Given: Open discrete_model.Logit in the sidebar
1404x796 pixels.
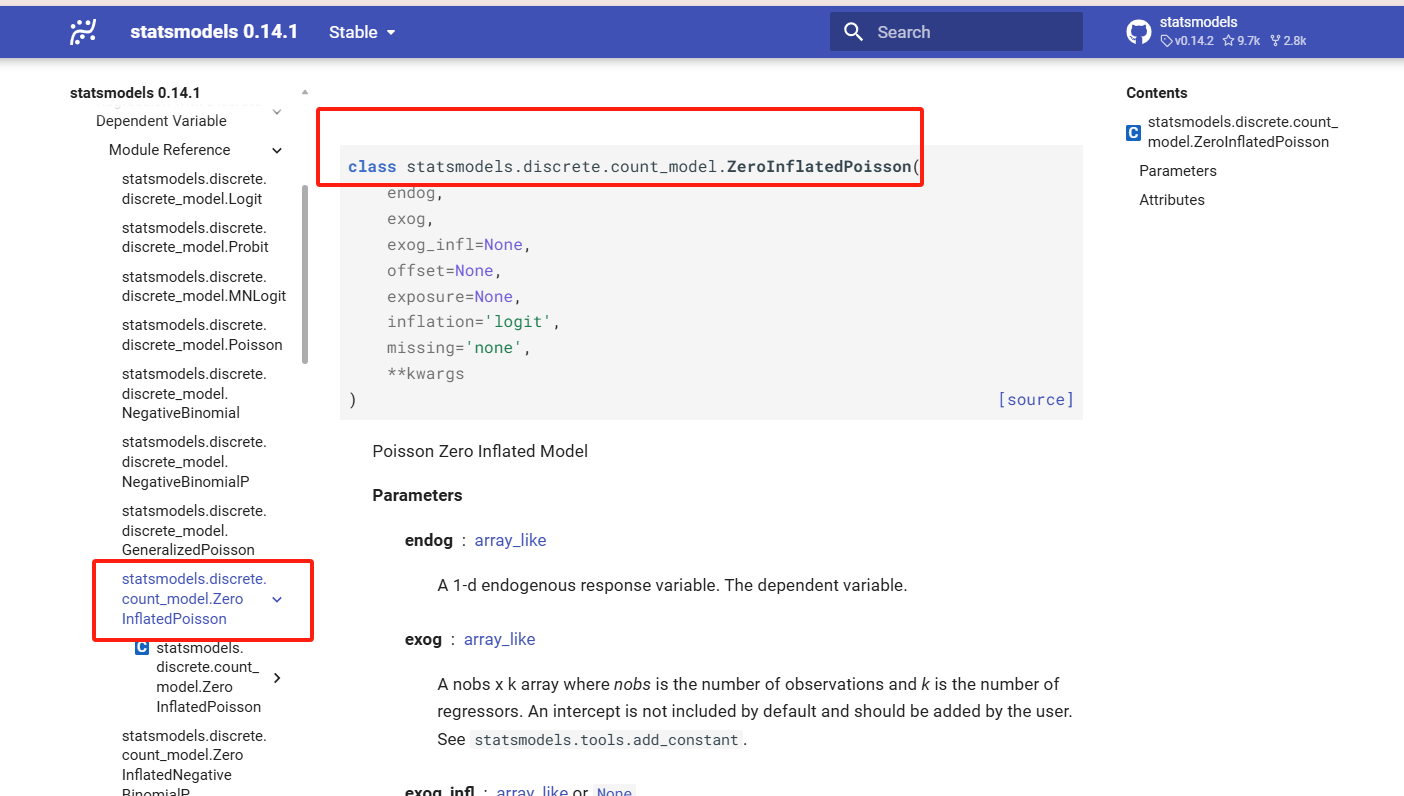Looking at the screenshot, I should (x=194, y=189).
